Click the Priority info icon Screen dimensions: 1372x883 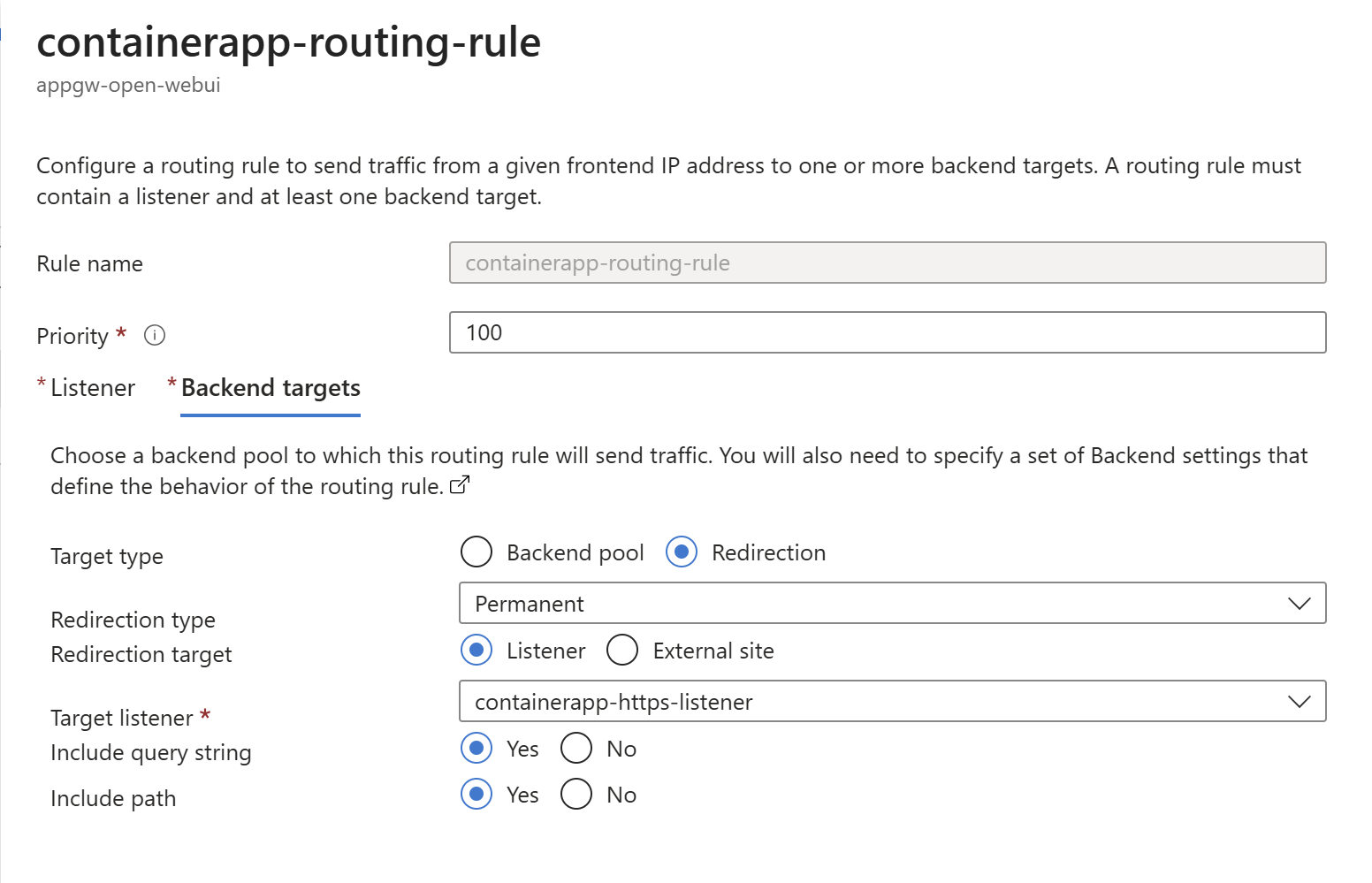(x=155, y=336)
